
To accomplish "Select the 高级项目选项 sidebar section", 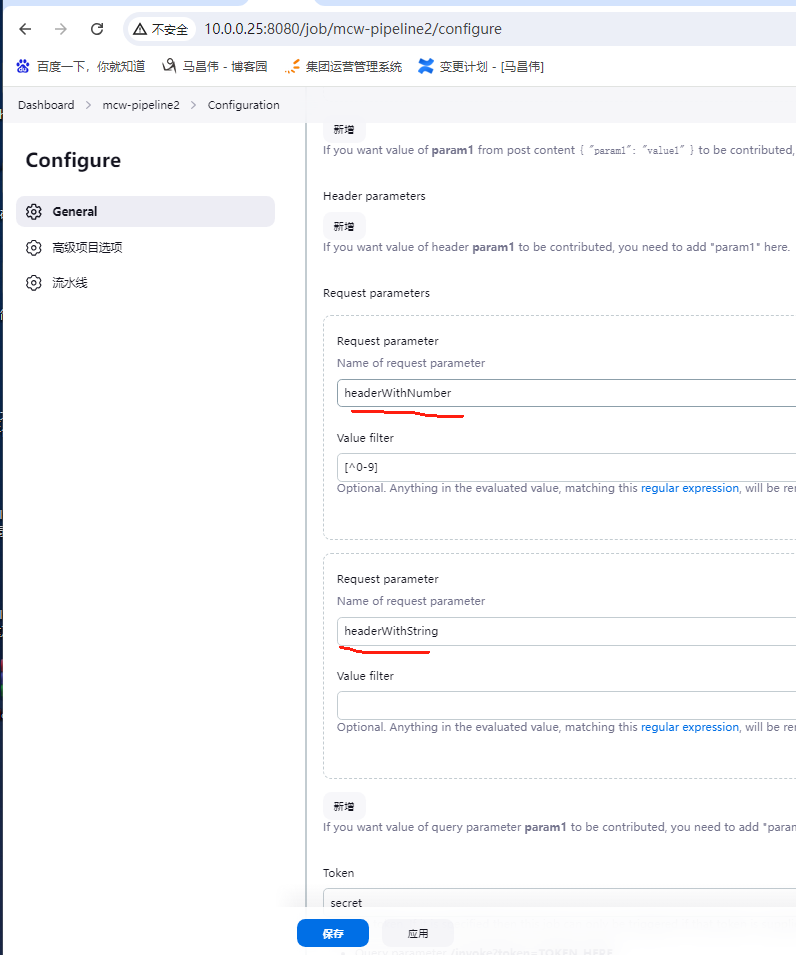I will 87,247.
